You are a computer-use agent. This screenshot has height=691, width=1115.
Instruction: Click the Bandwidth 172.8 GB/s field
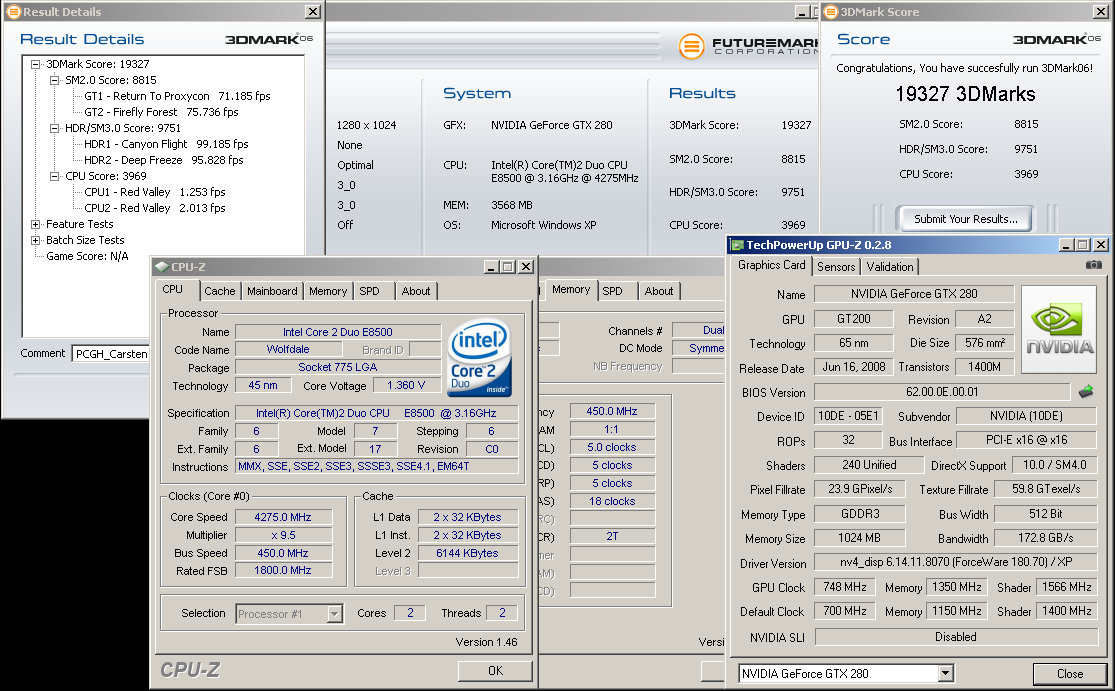(1045, 538)
